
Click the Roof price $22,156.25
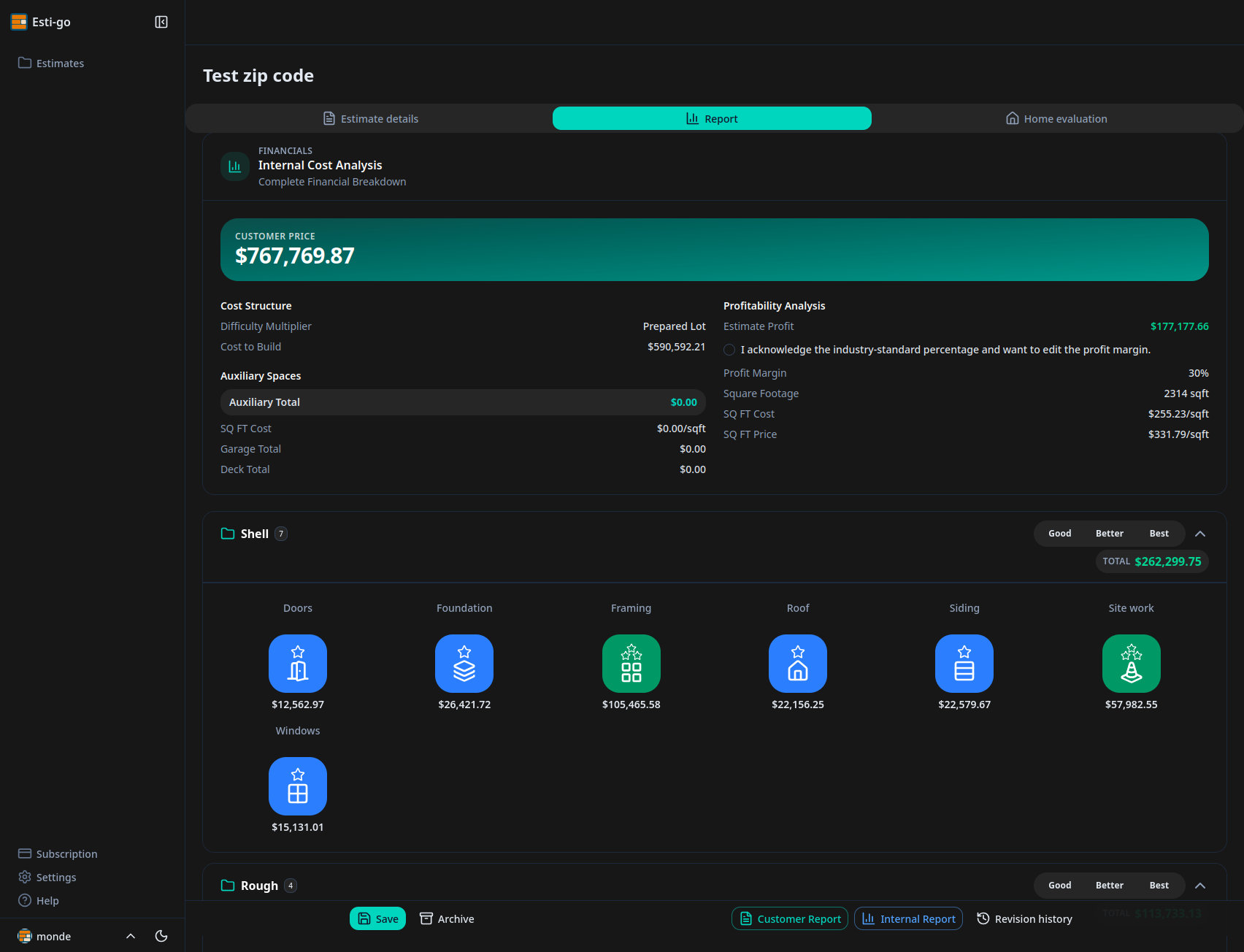(798, 705)
